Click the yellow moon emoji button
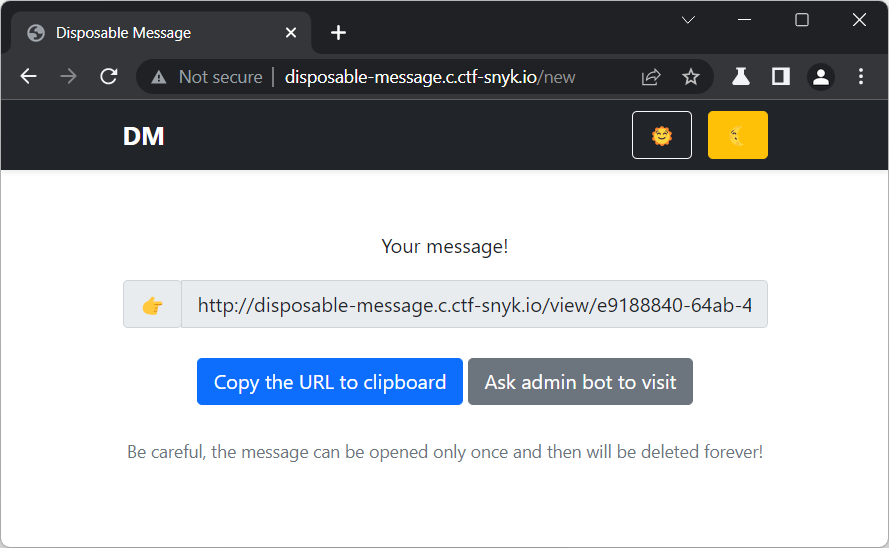 point(737,135)
